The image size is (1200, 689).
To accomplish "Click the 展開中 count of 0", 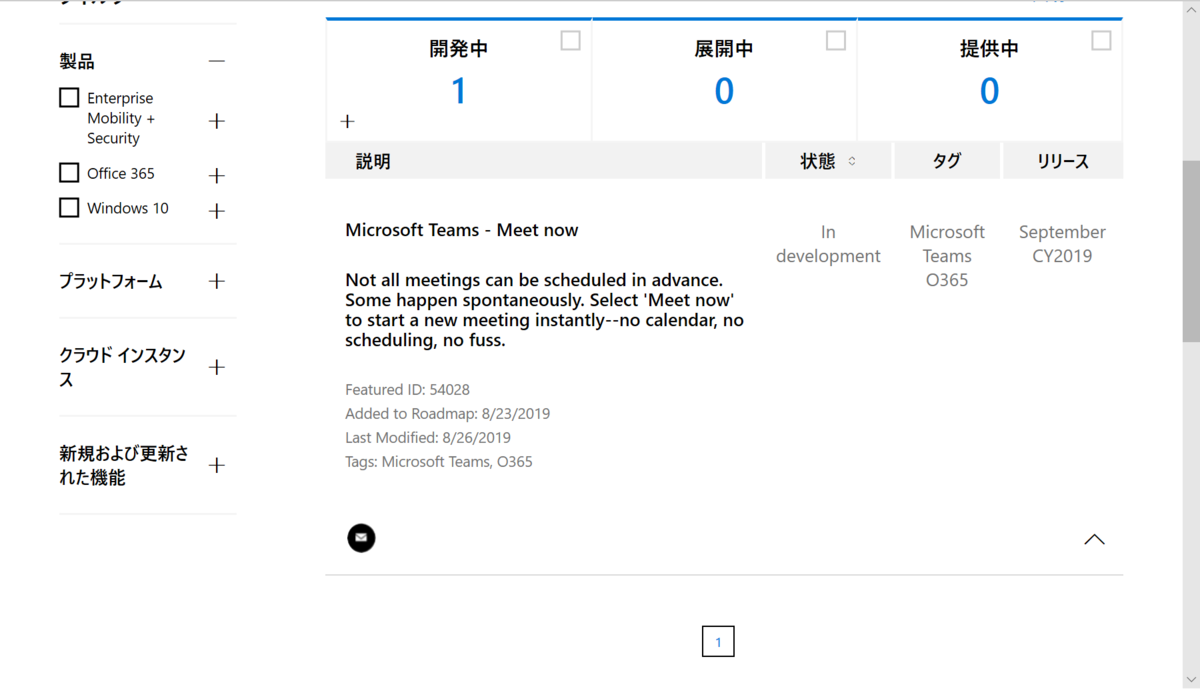I will (x=724, y=91).
